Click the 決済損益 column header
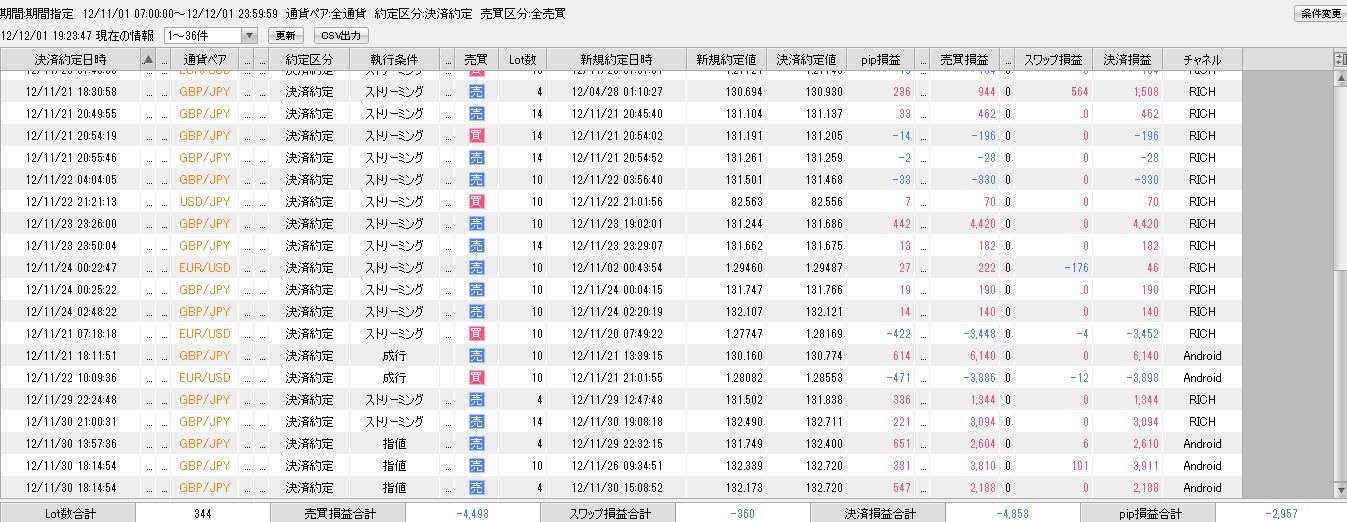The image size is (1347, 522). pyautogui.click(x=1127, y=60)
